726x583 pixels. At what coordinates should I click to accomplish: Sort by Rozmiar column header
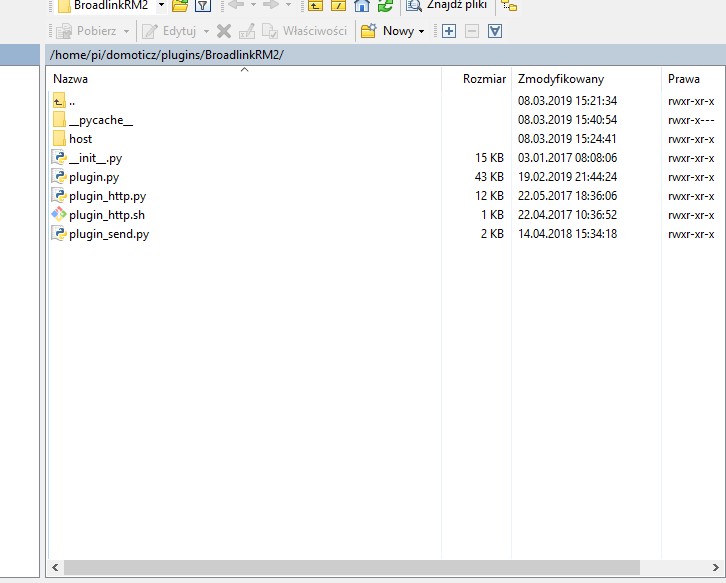484,79
